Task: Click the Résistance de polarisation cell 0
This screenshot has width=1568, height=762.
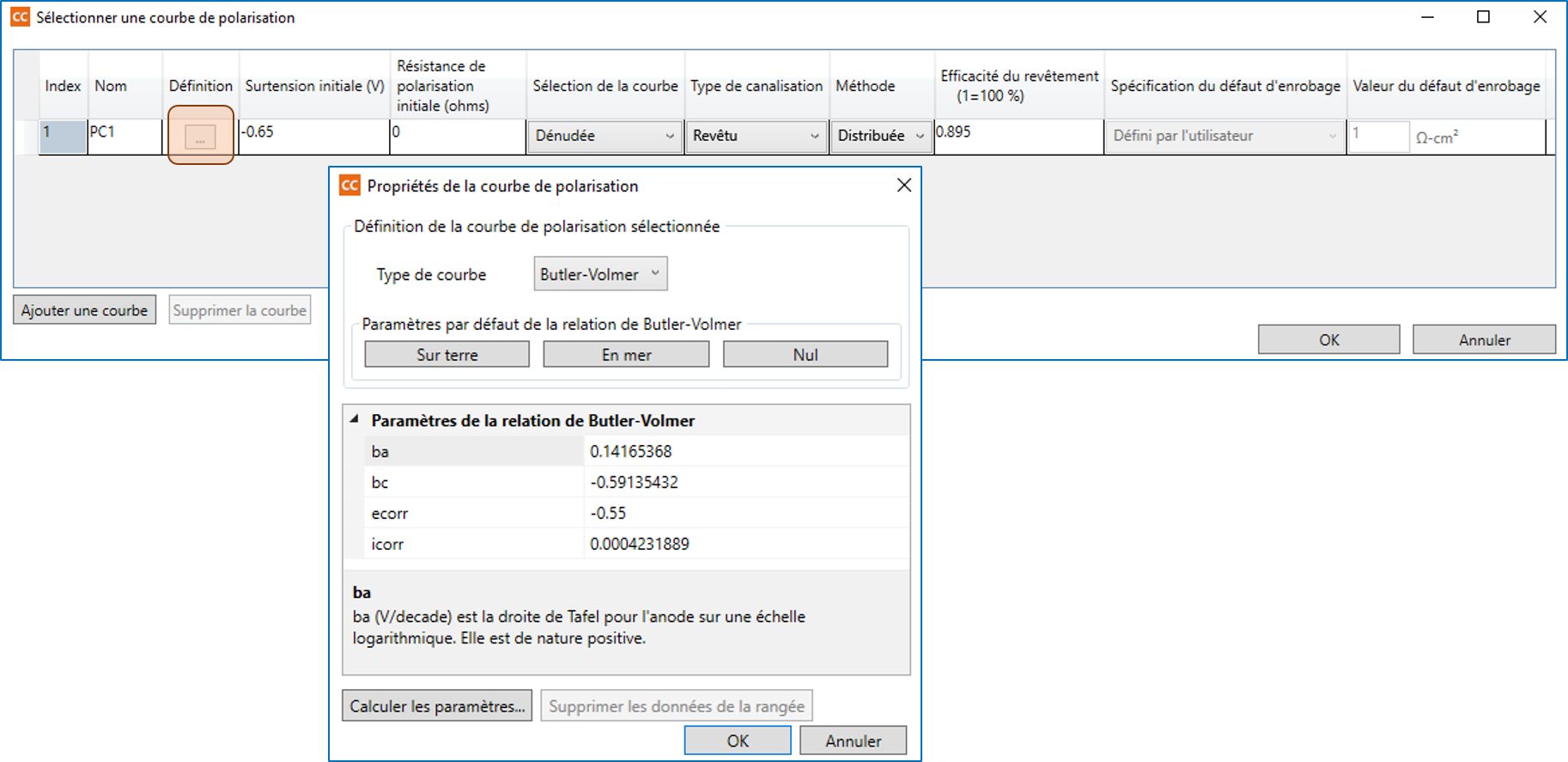Action: click(x=458, y=137)
